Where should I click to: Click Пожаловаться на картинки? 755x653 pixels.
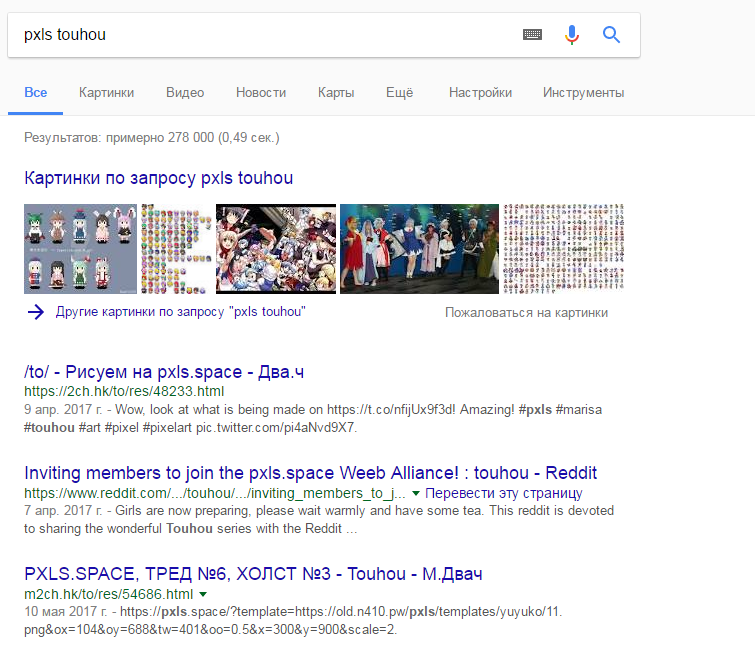(526, 313)
